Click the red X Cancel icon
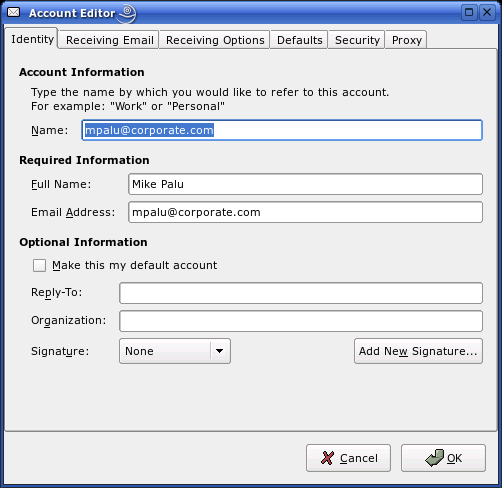This screenshot has width=502, height=488. coord(327,458)
